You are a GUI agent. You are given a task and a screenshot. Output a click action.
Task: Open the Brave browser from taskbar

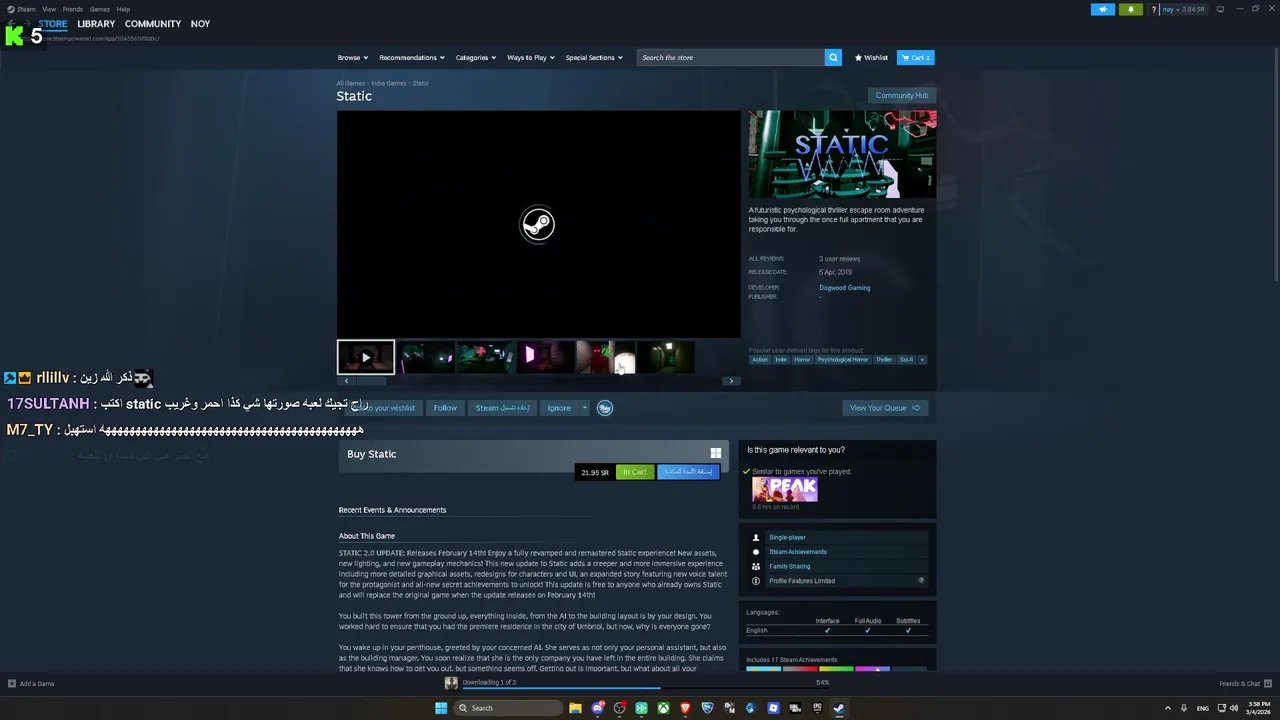pyautogui.click(x=685, y=708)
